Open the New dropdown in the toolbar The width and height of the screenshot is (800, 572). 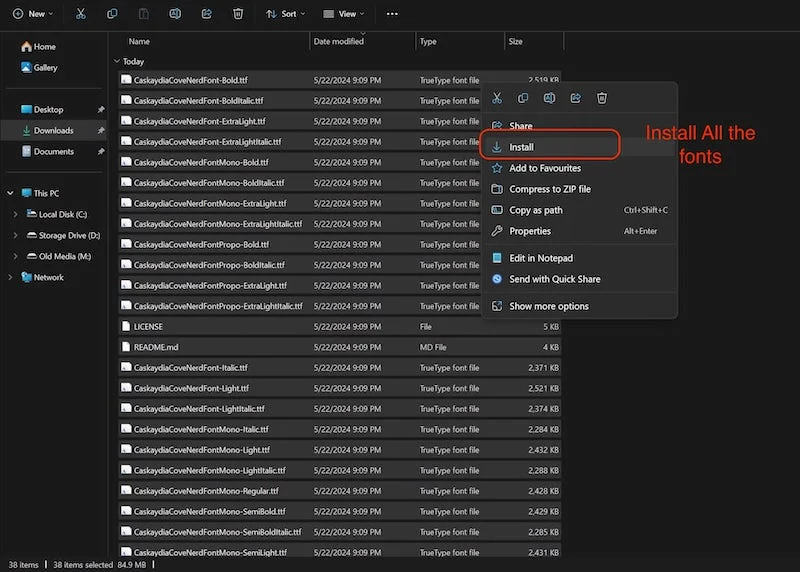33,14
